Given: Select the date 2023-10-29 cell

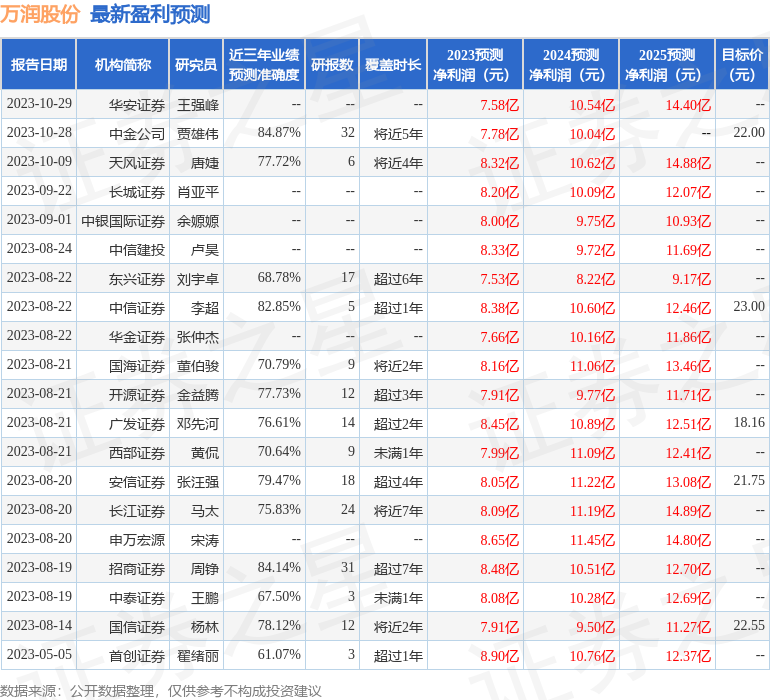Looking at the screenshot, I should [39, 104].
